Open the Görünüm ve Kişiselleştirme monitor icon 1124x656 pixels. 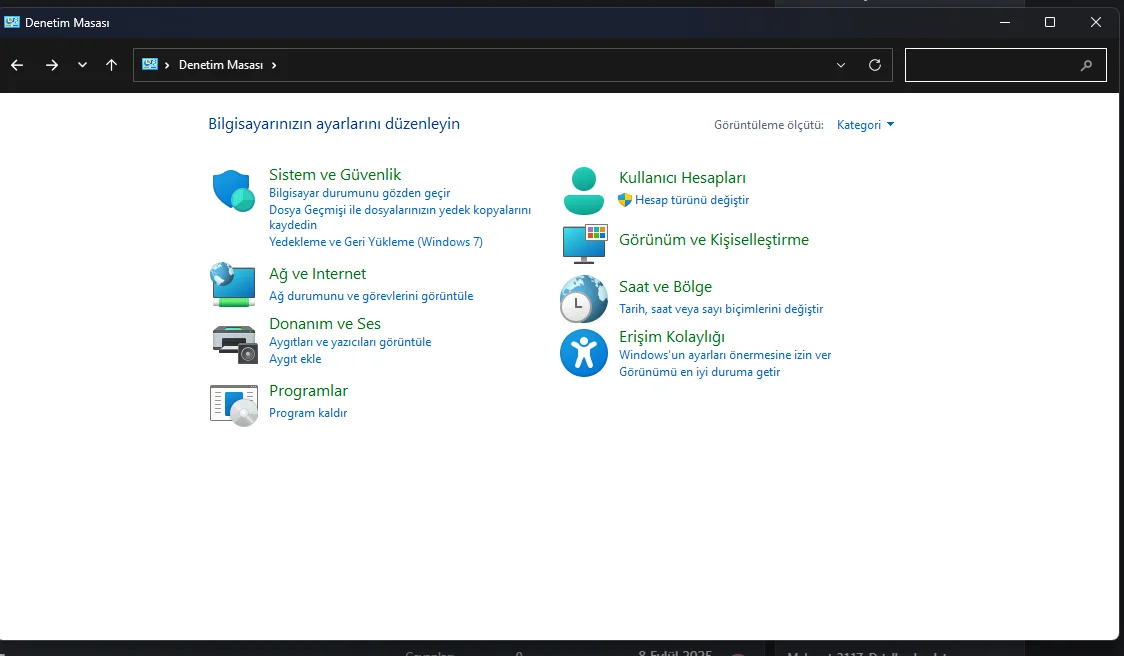click(585, 244)
